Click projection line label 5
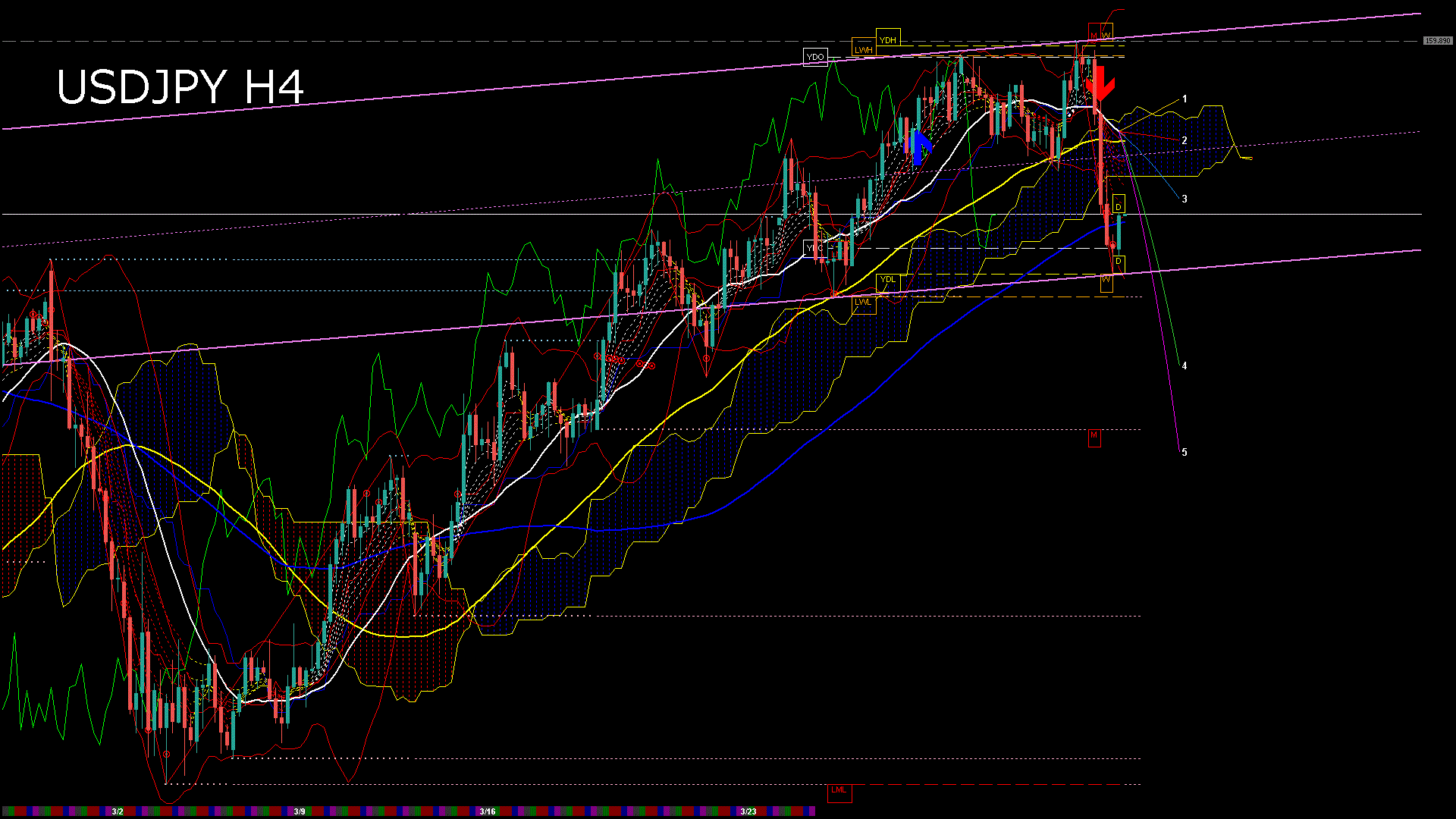The image size is (1456, 819). click(x=1185, y=453)
